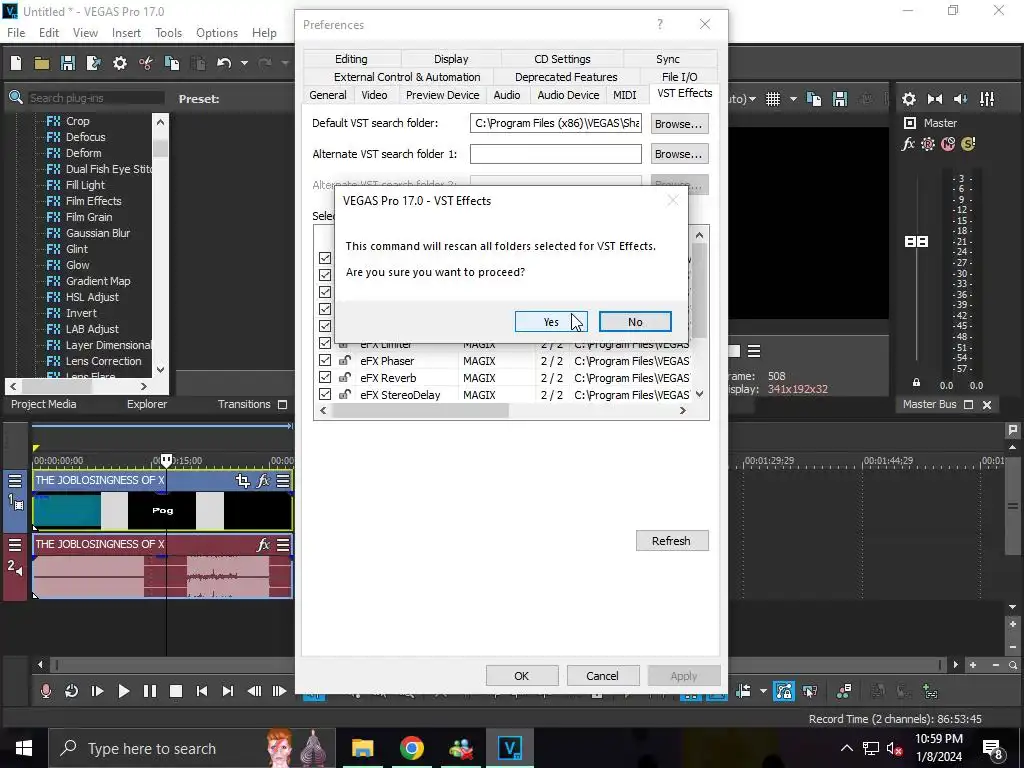Open track 2 header menu icon
The width and height of the screenshot is (1024, 768).
pyautogui.click(x=14, y=545)
